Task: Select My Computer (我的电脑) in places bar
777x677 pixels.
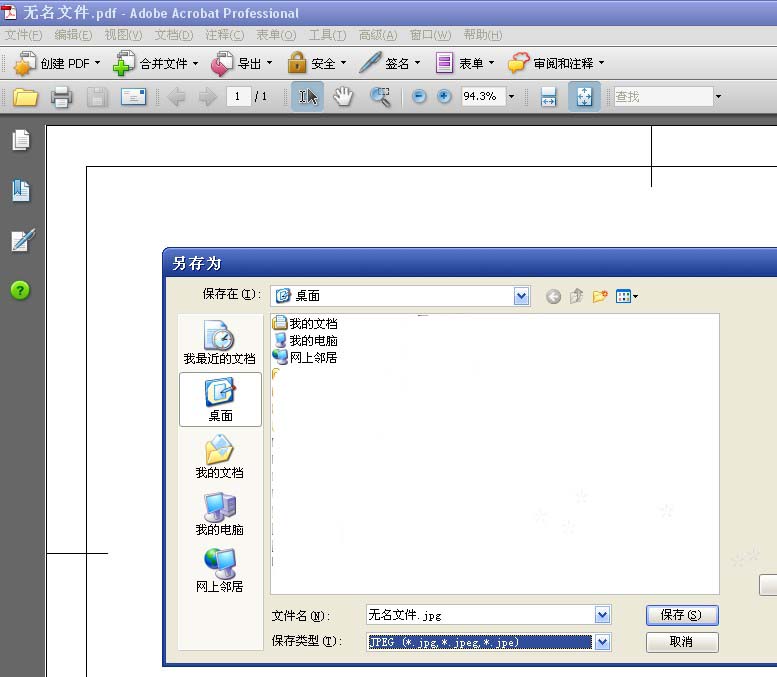Action: [x=220, y=513]
